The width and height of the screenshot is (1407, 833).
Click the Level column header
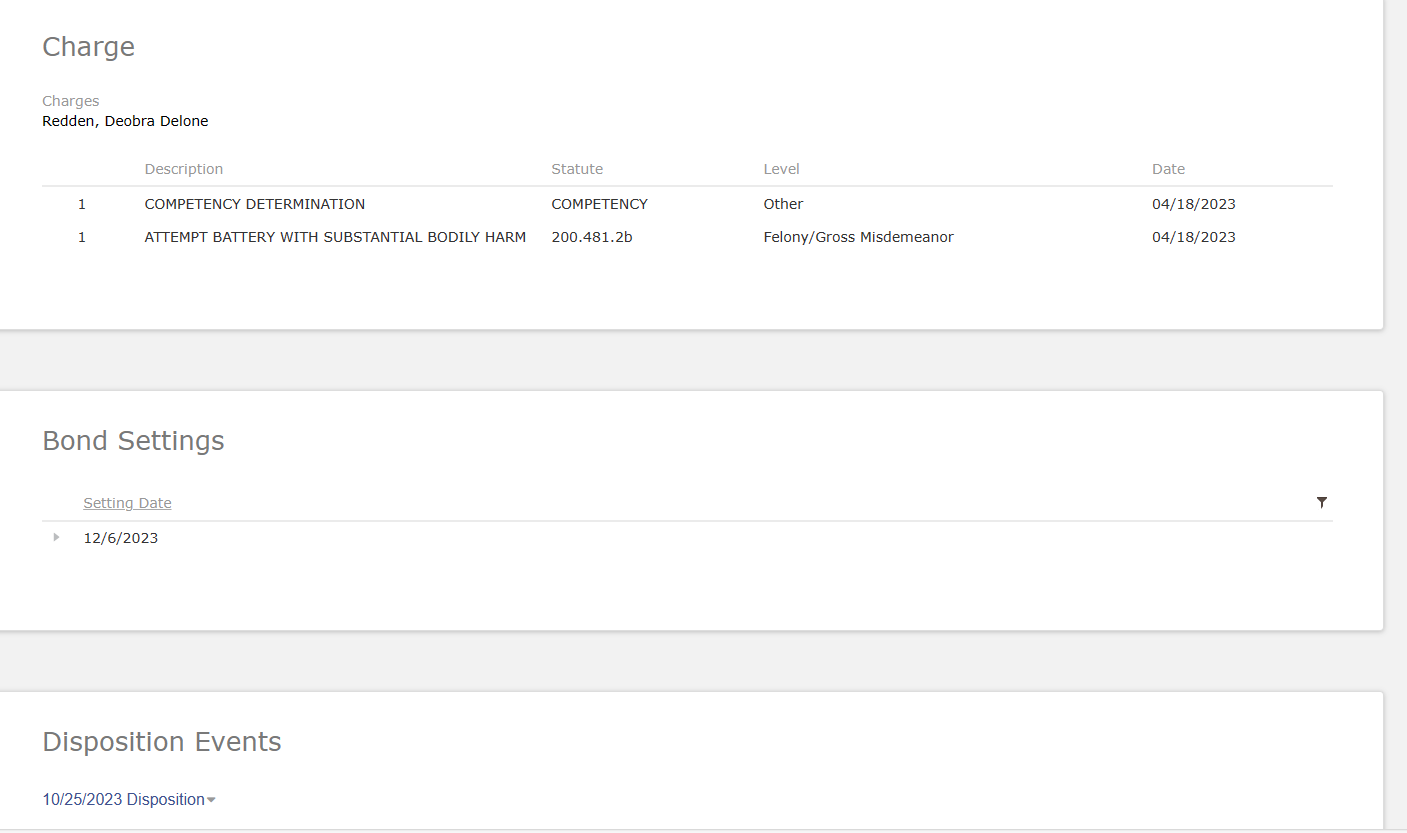[x=781, y=169]
